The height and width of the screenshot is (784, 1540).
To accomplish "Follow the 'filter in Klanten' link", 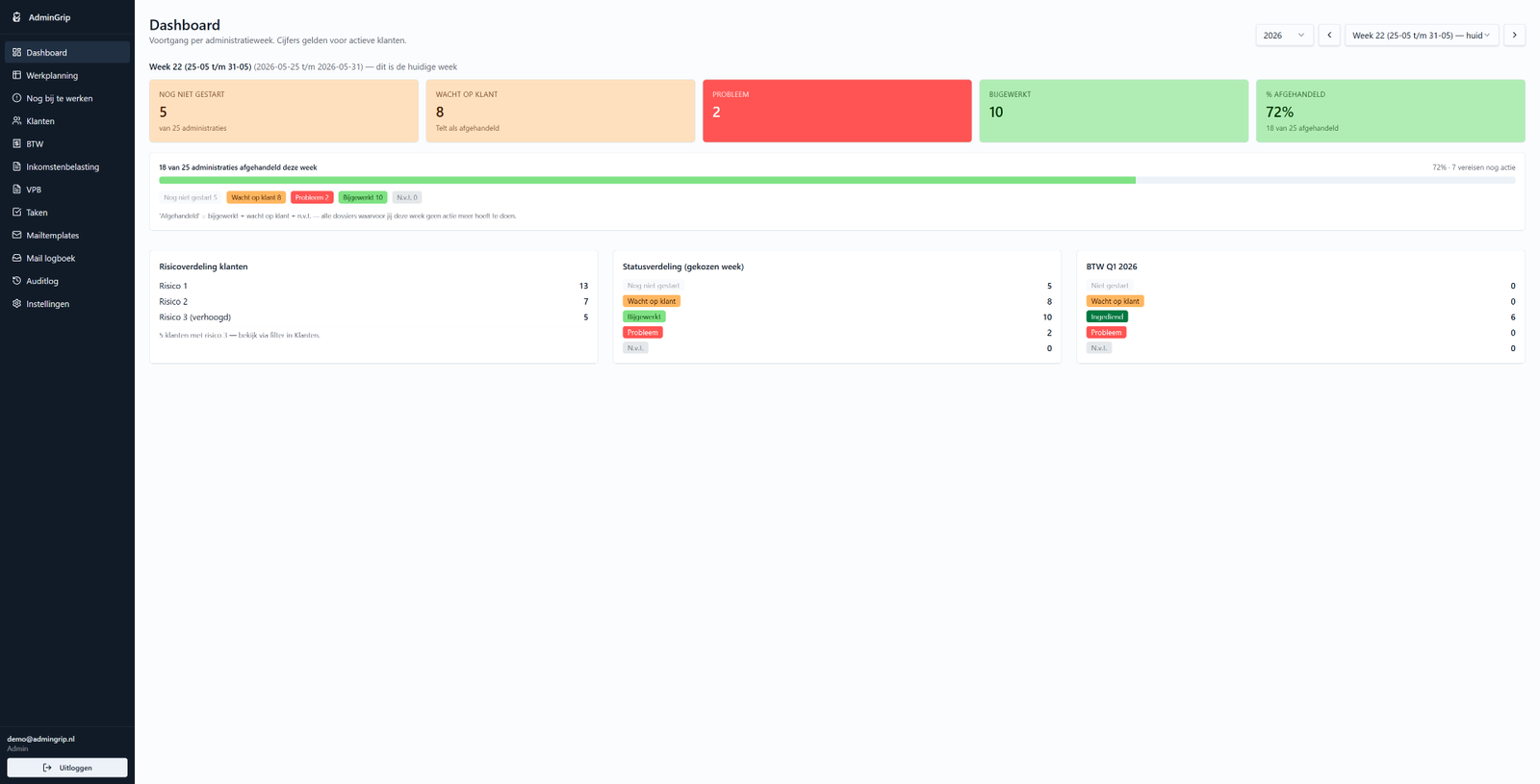I will point(295,335).
